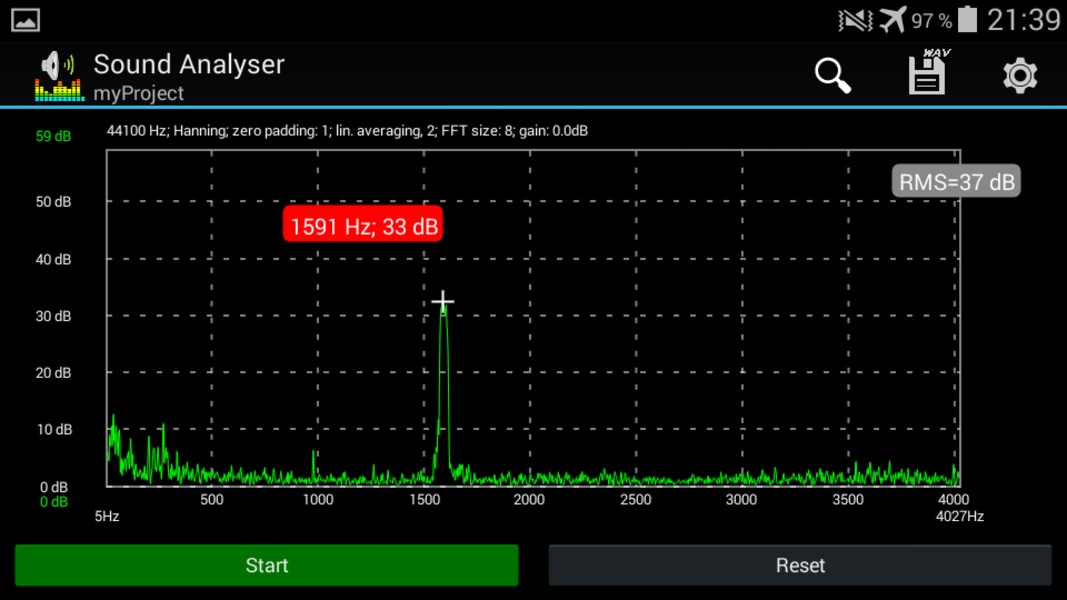Tap the RMS=37 dB readout badge
The width and height of the screenshot is (1067, 600).
click(956, 182)
